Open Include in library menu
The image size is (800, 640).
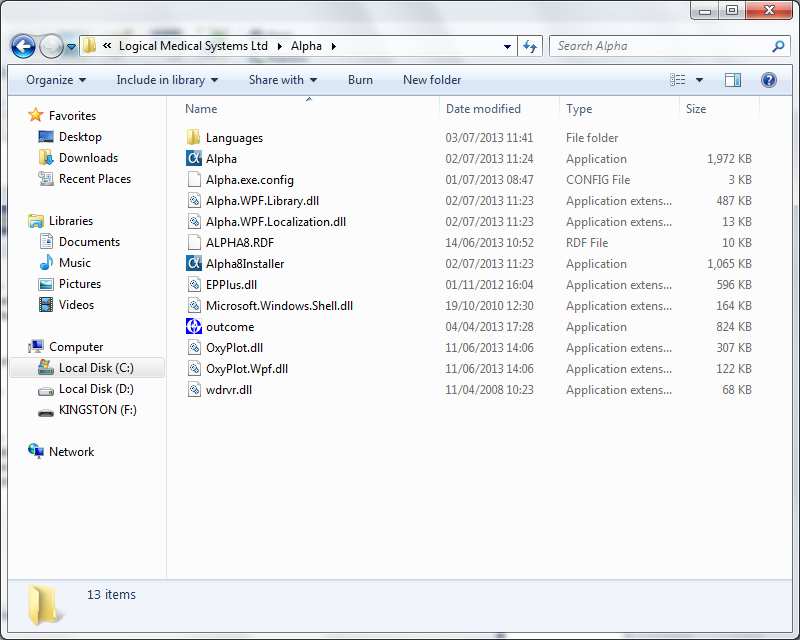[167, 80]
